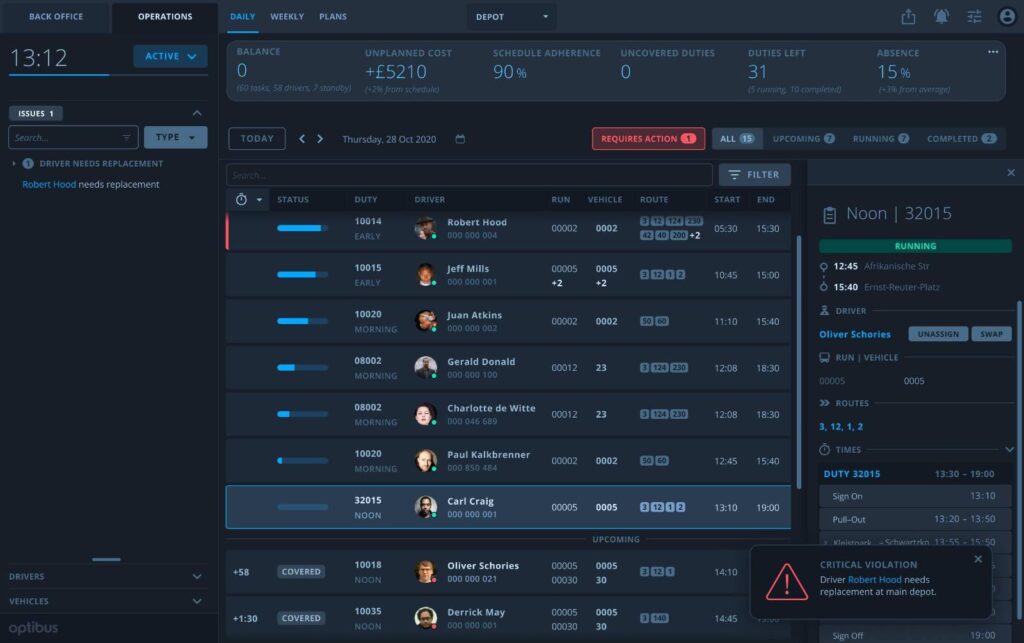Click the driver-needs-replacement issue badge icon

pos(28,163)
